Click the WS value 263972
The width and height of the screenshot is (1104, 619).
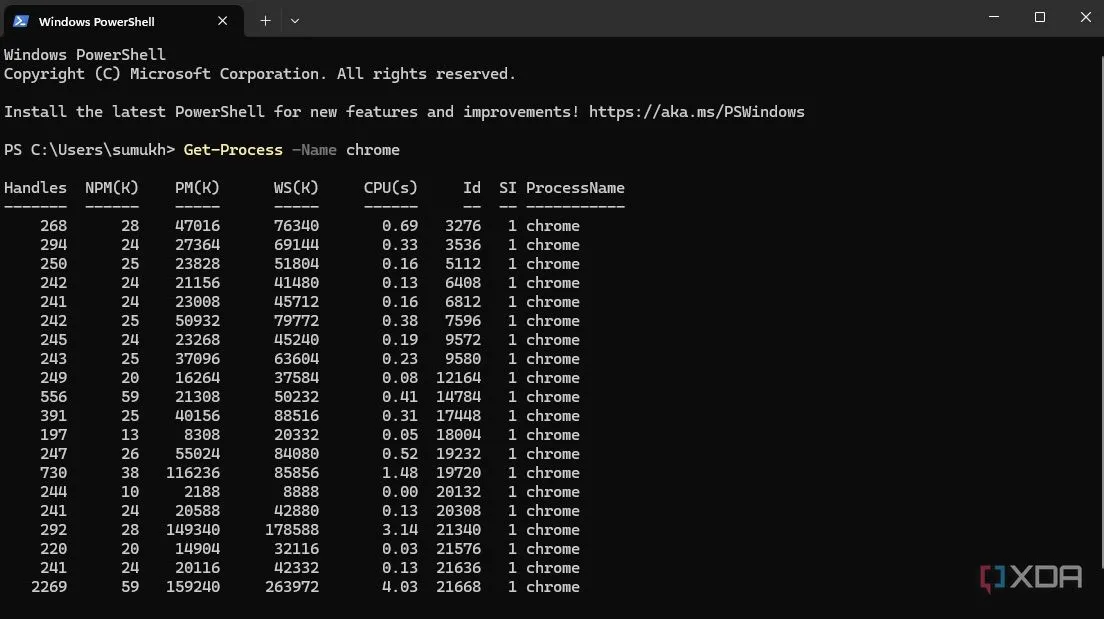291,587
